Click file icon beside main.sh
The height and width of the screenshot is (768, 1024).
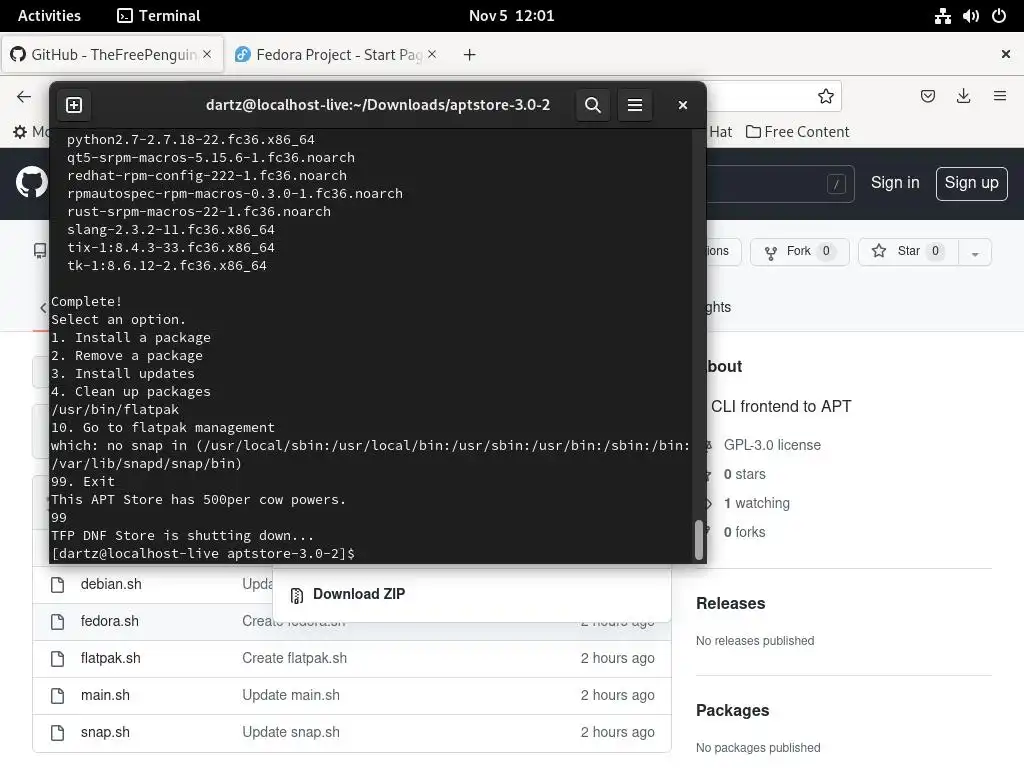(57, 696)
